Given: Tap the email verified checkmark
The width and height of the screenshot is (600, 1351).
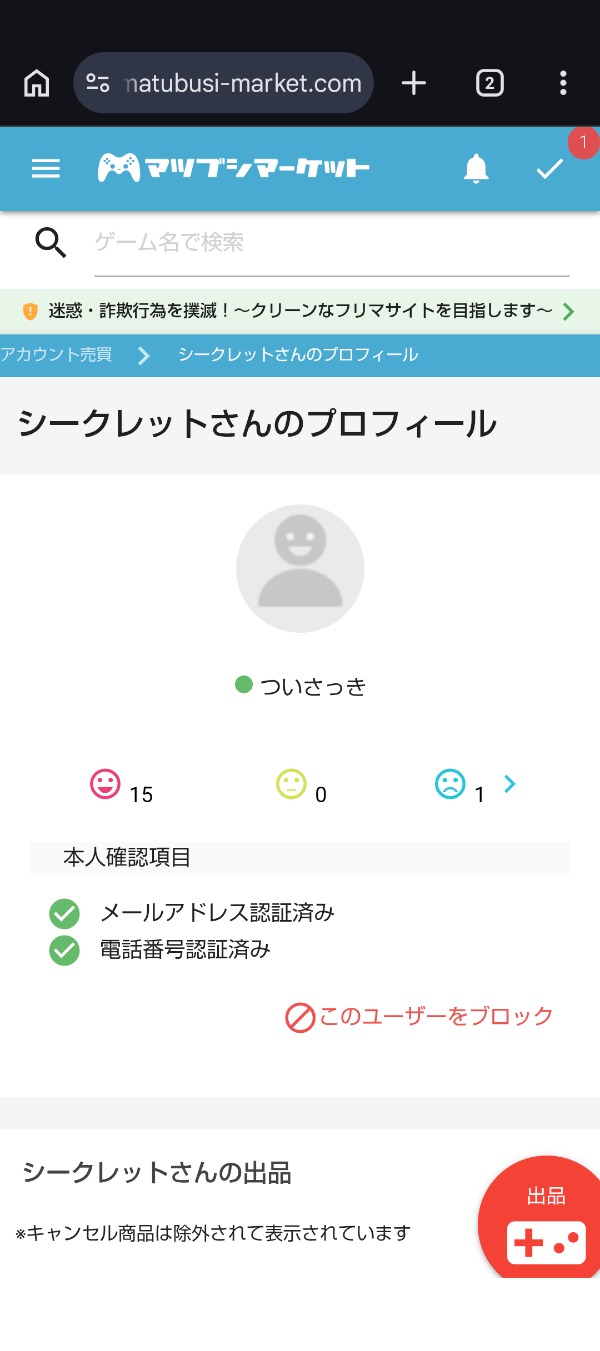Looking at the screenshot, I should point(64,913).
